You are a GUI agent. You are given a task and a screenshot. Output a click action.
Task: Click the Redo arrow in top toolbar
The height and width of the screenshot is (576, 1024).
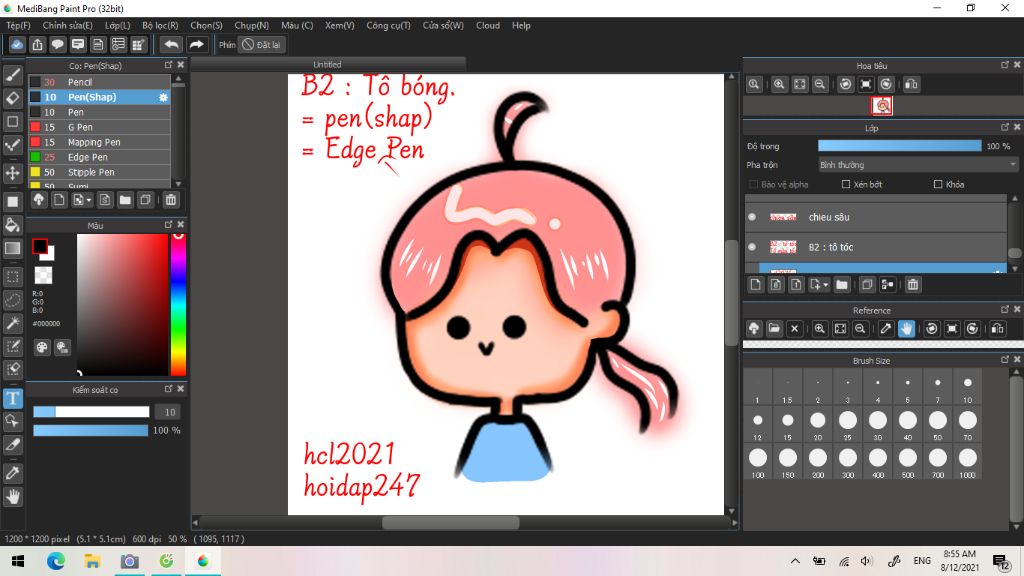point(196,44)
